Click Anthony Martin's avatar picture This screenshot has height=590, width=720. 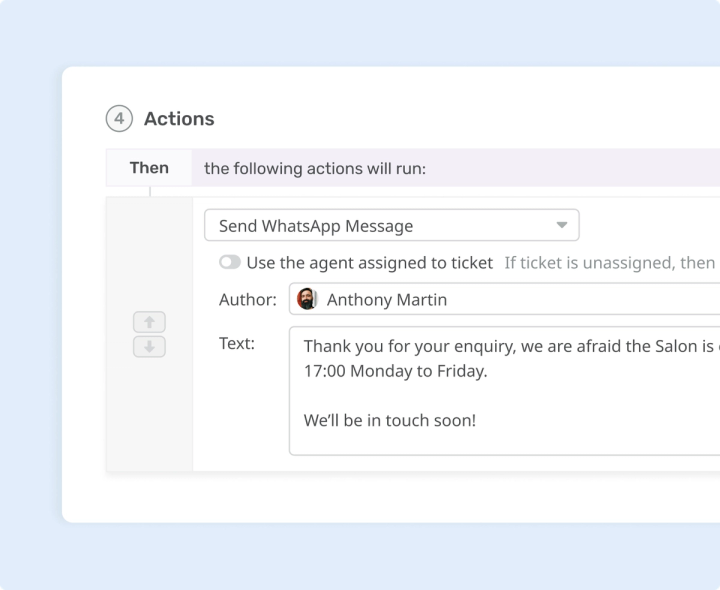click(x=307, y=299)
